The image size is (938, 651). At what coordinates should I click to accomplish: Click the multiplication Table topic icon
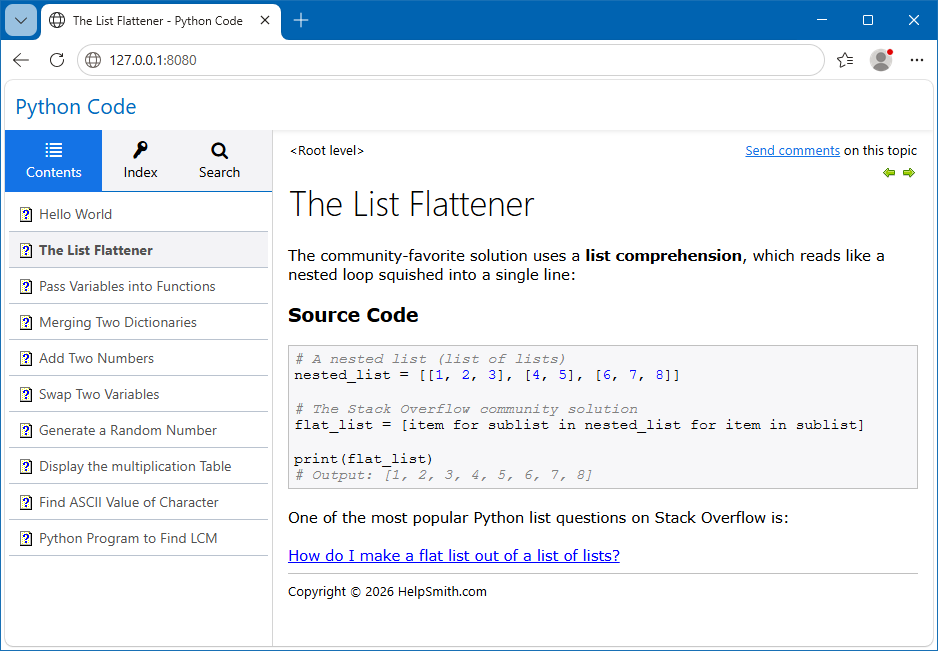click(x=26, y=466)
